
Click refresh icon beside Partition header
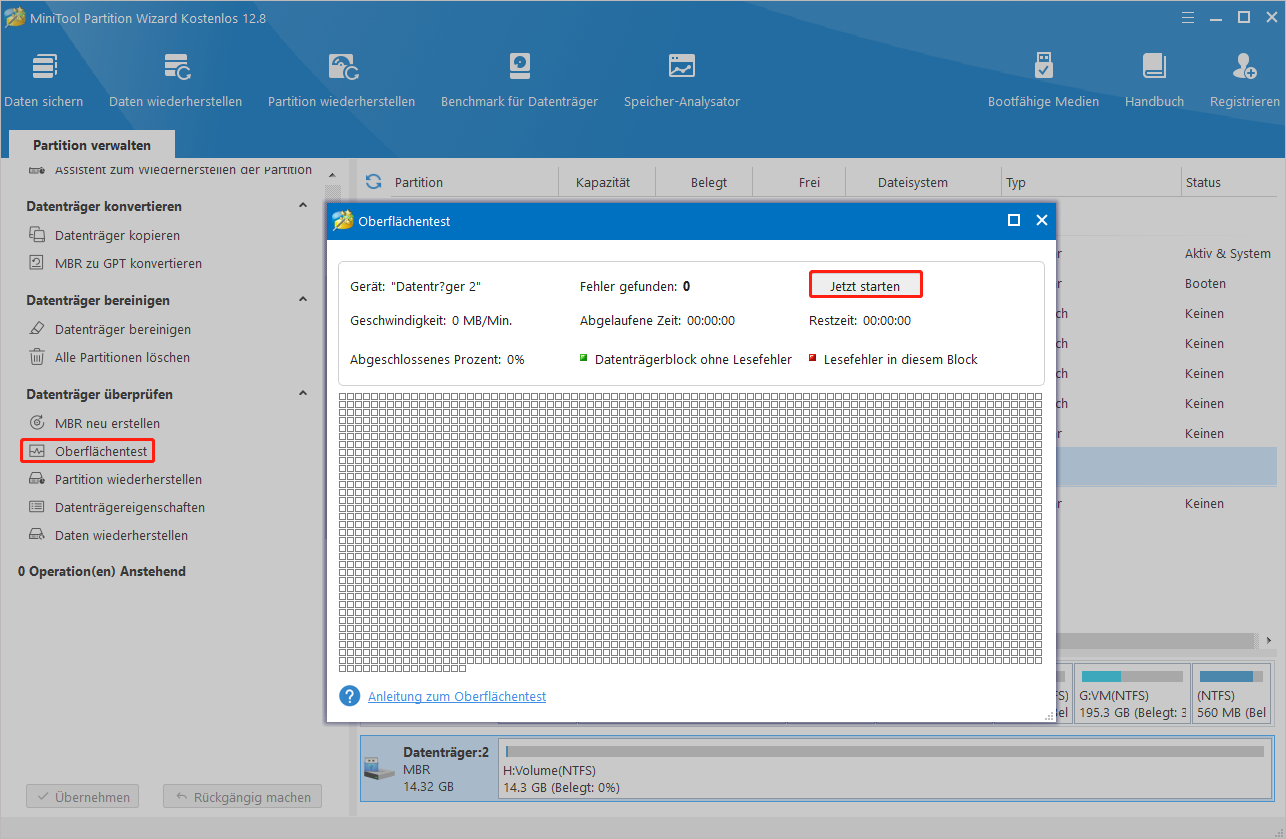pos(373,182)
